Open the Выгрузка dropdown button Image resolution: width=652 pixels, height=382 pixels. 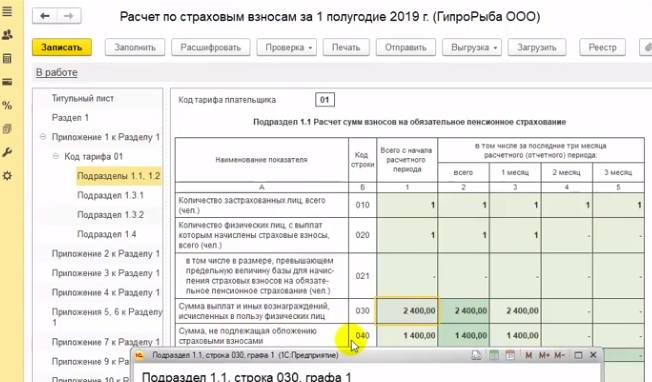tap(472, 47)
